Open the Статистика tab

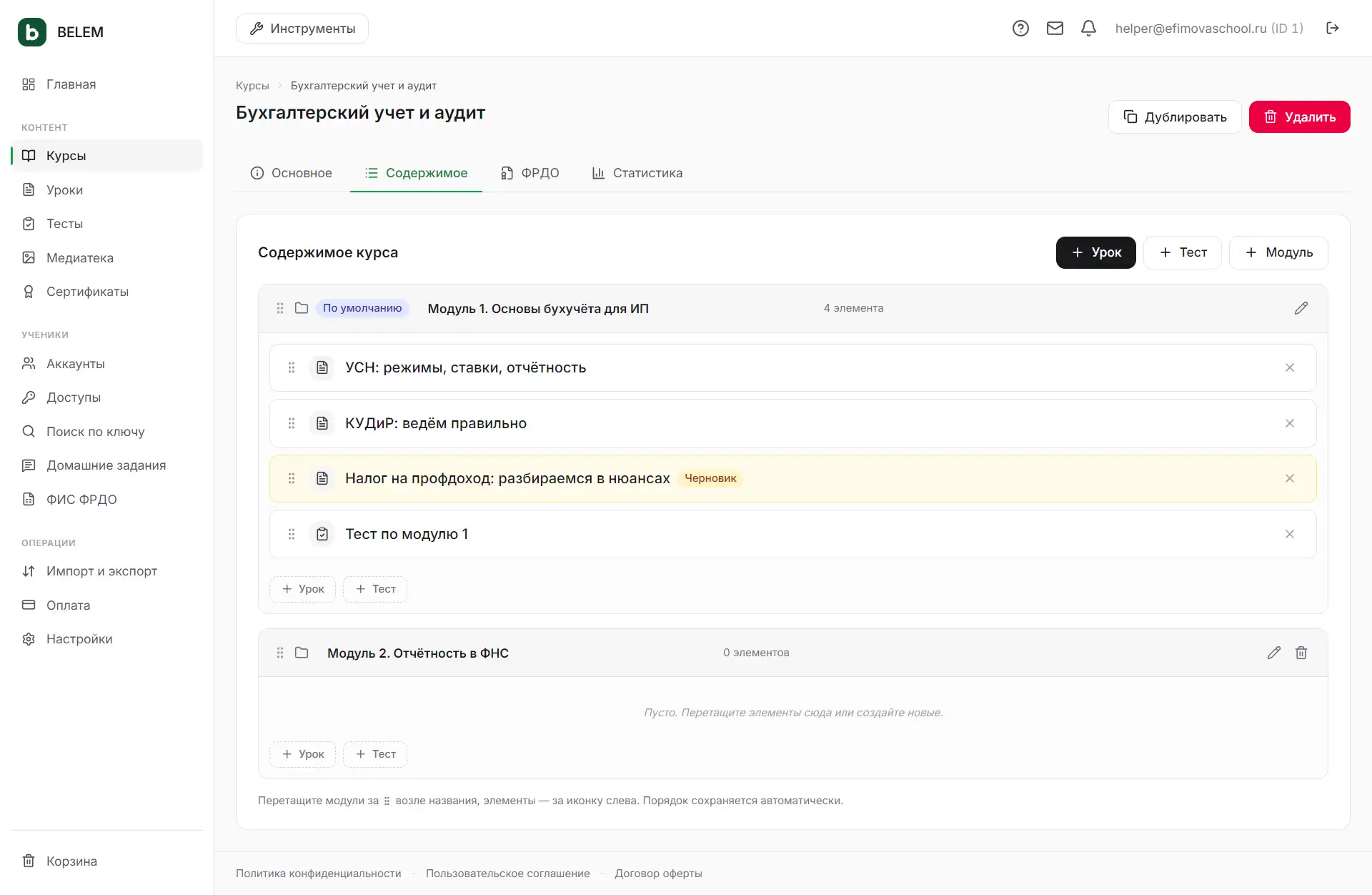[x=637, y=173]
